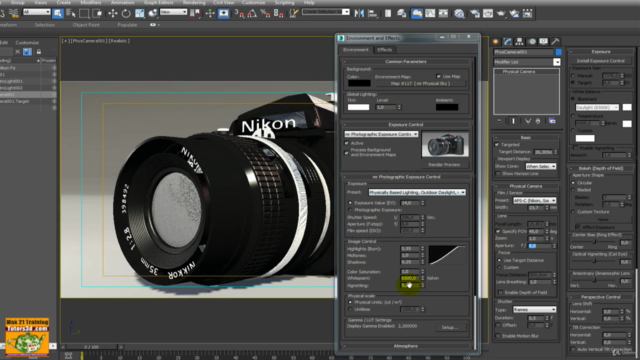Image resolution: width=640 pixels, height=360 pixels.
Task: Open the Modifiers menu
Action: (91, 2)
